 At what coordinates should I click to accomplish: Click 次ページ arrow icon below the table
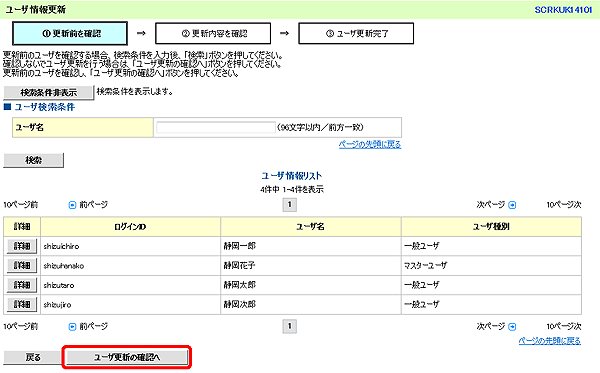point(512,327)
